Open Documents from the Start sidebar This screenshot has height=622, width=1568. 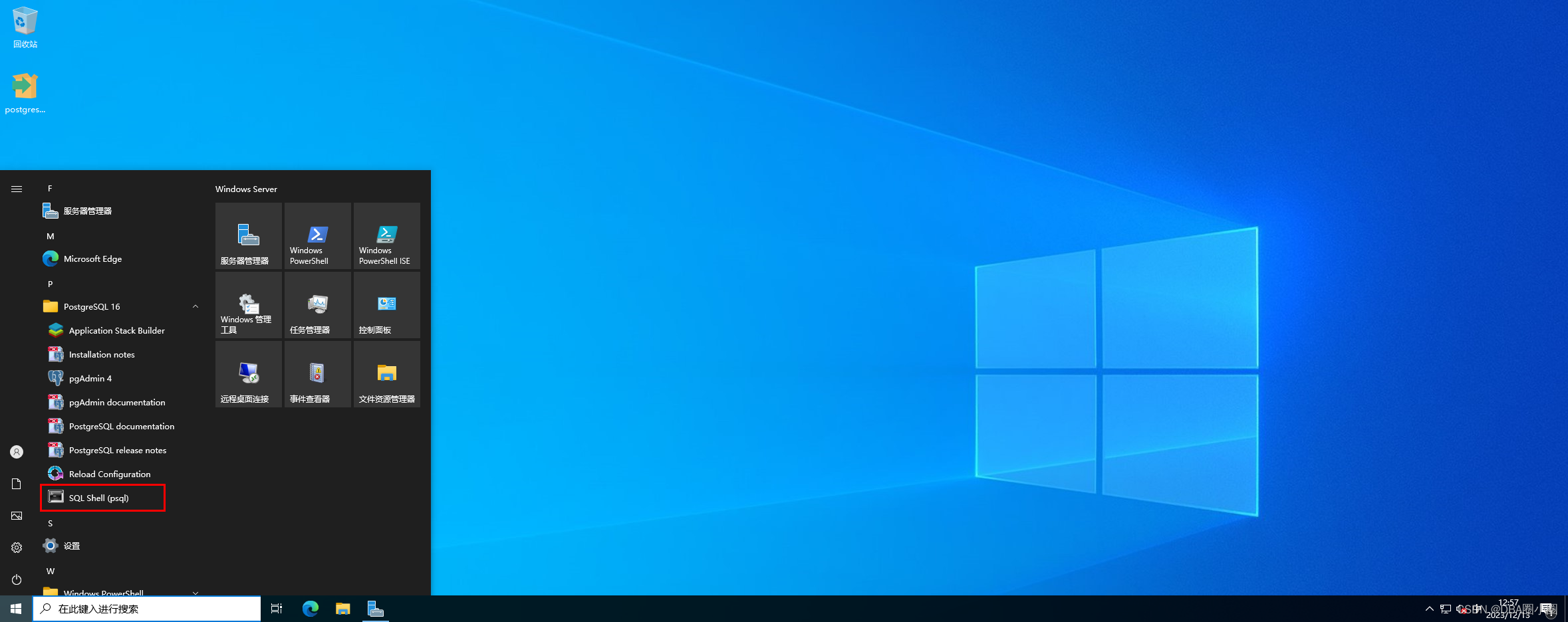(17, 484)
